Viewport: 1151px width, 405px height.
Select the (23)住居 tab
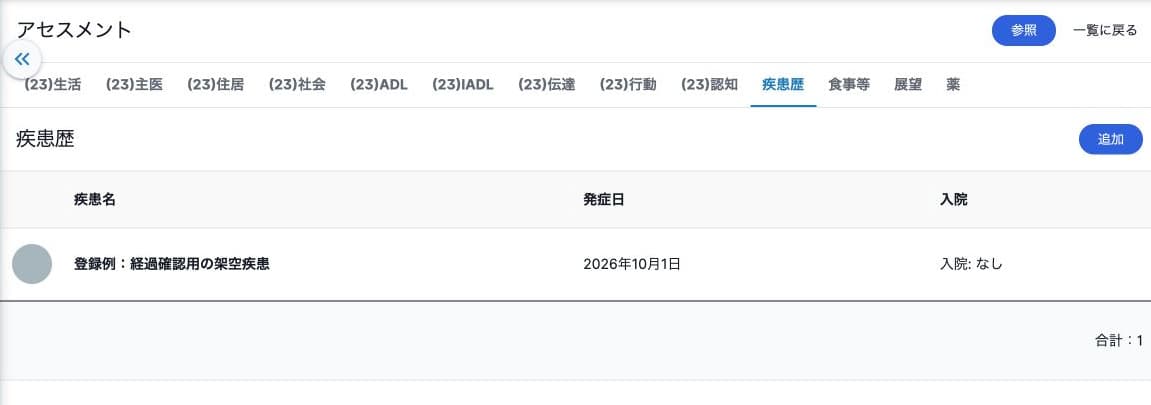pos(216,84)
